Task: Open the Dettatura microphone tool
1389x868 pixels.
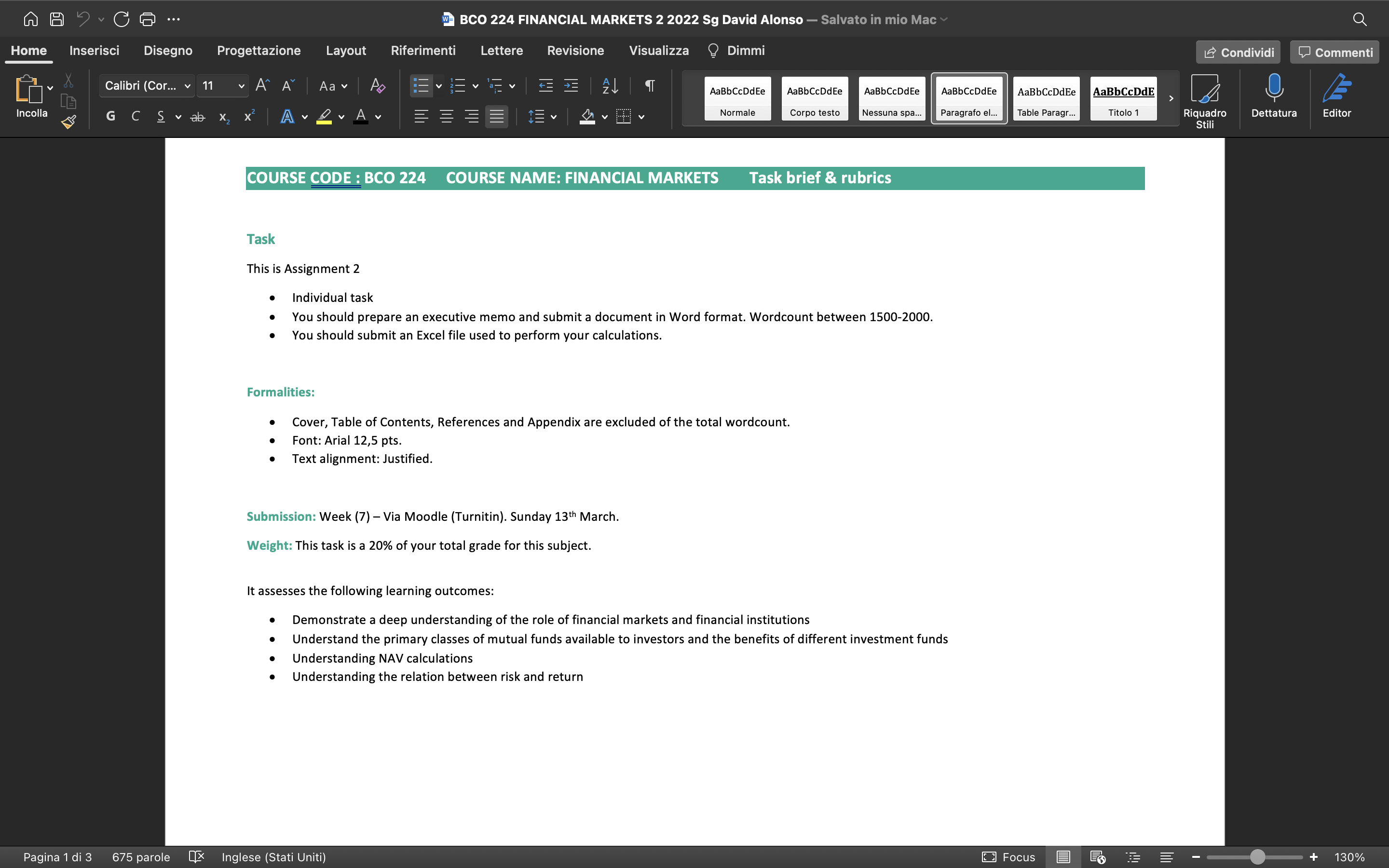Action: tap(1274, 96)
